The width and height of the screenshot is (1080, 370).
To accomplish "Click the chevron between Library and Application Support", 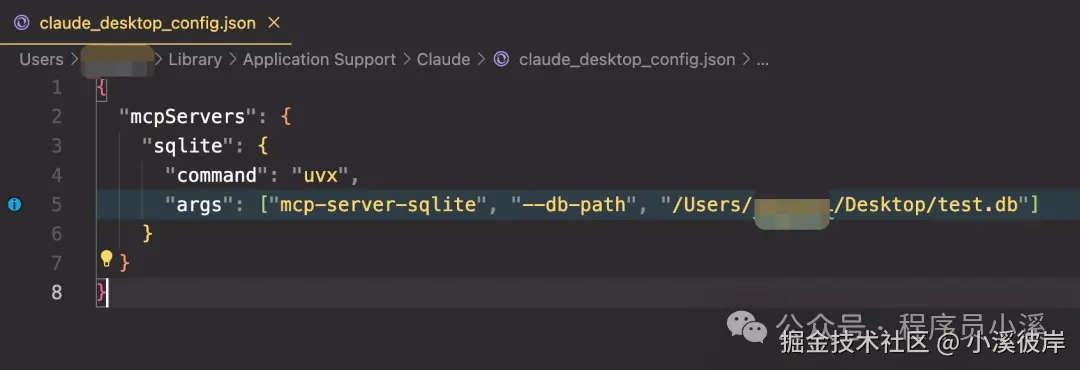I will pyautogui.click(x=232, y=61).
